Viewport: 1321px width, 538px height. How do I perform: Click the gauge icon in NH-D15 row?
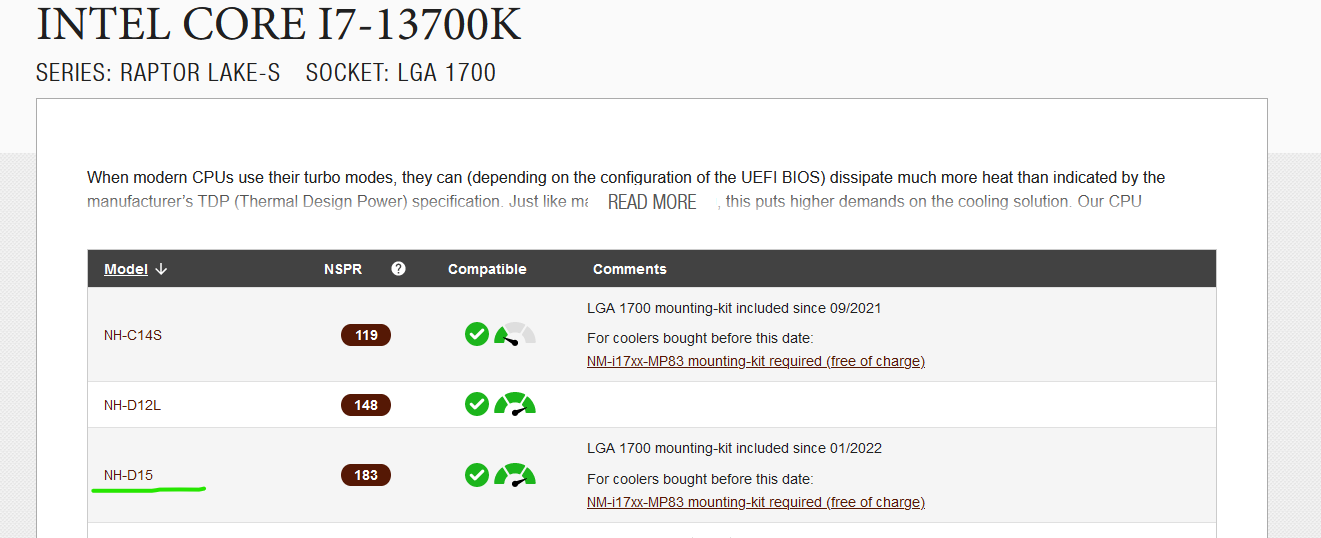[x=515, y=474]
